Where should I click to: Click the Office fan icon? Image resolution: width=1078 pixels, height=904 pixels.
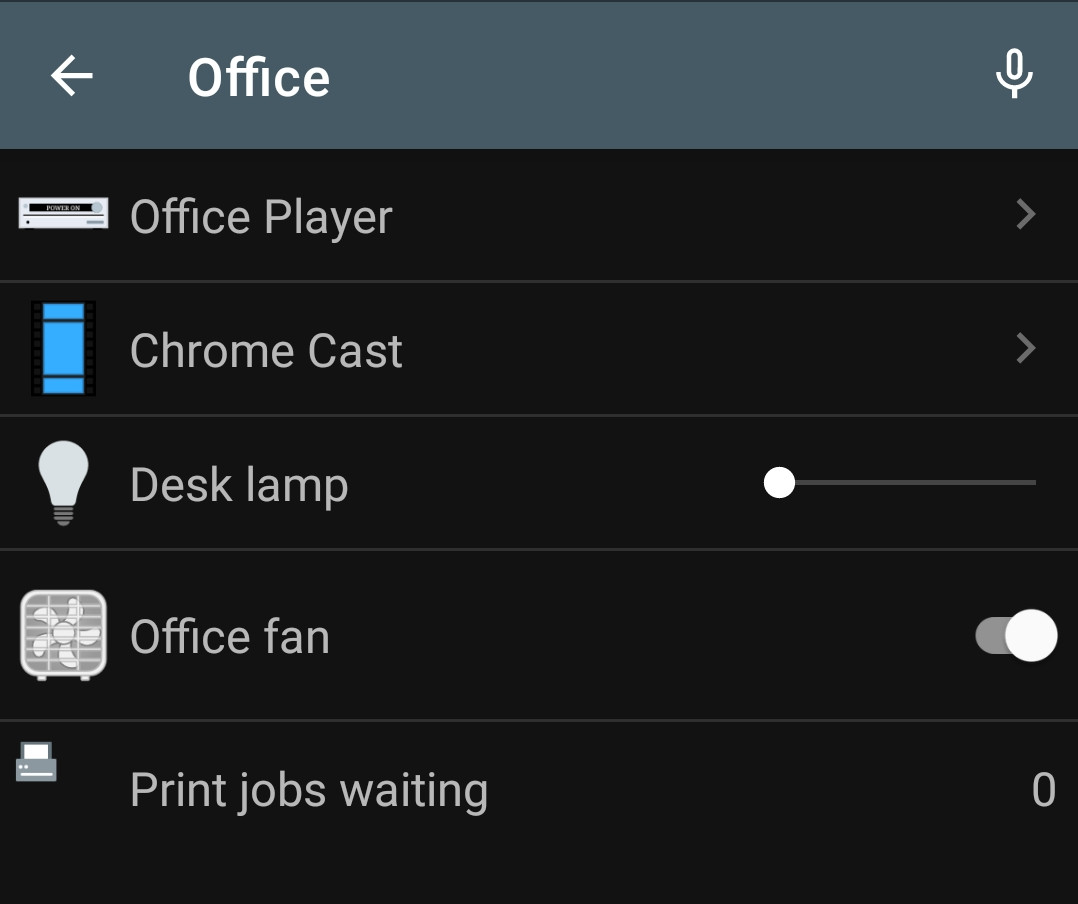click(63, 636)
